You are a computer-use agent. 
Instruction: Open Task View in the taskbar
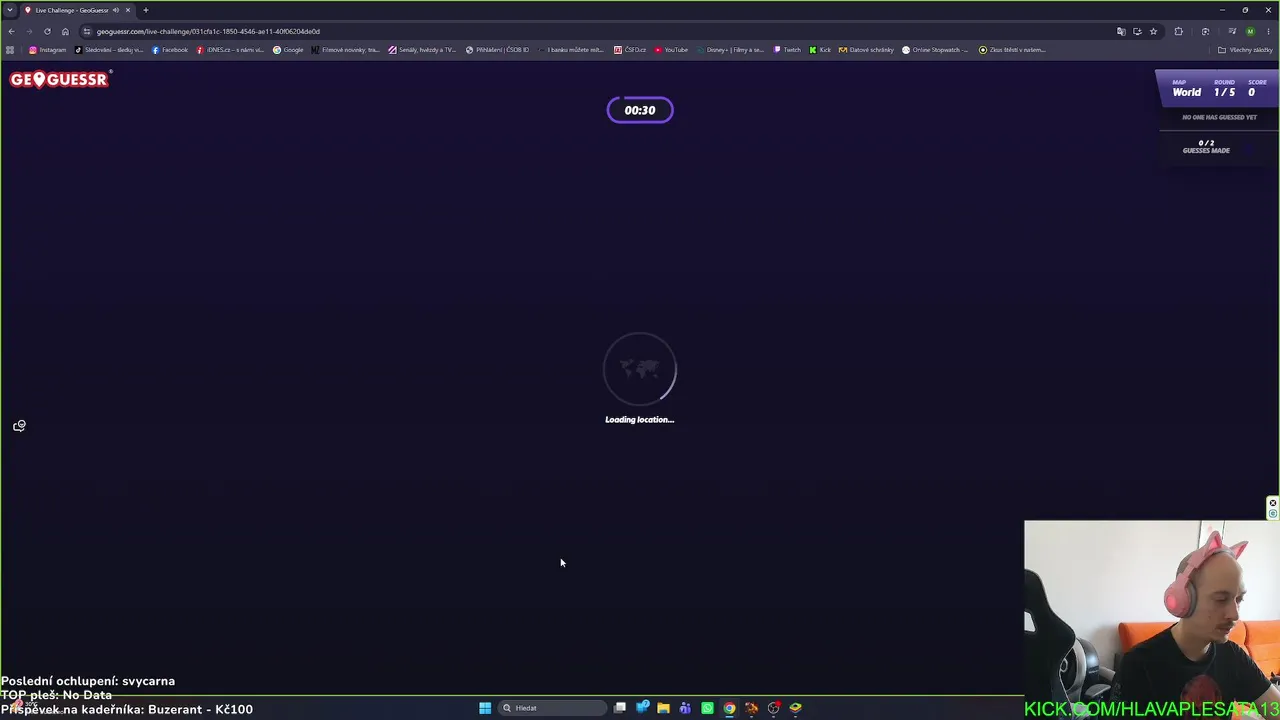click(x=620, y=708)
